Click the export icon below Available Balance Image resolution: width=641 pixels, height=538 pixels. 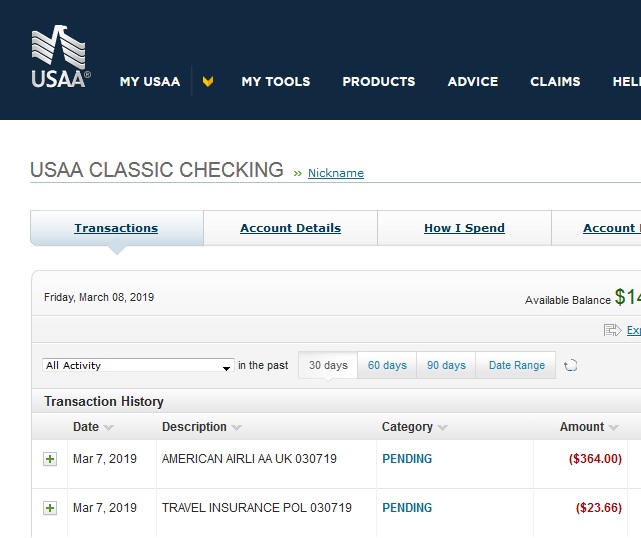tap(613, 330)
